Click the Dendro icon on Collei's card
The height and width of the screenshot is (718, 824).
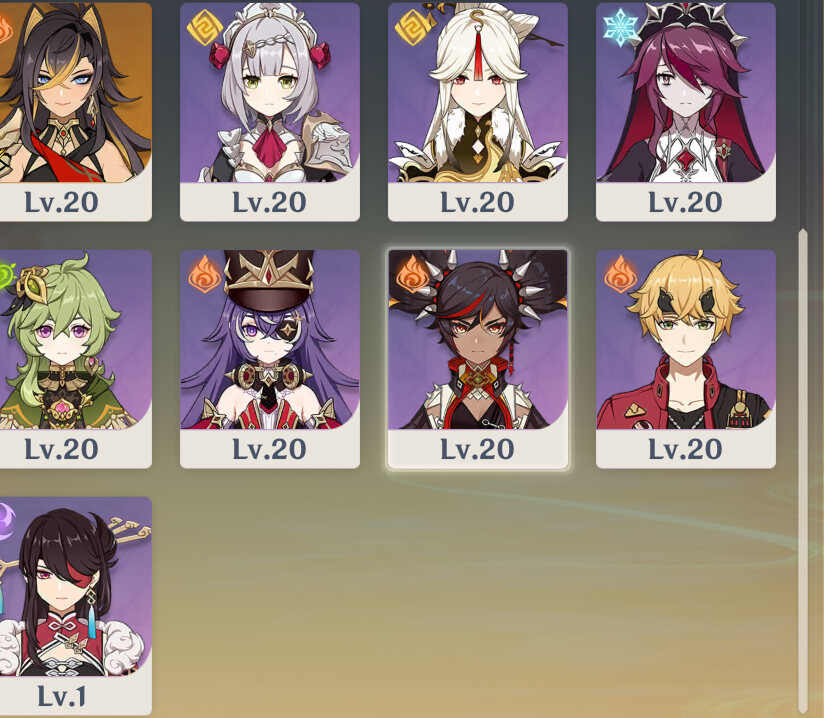tap(5, 275)
